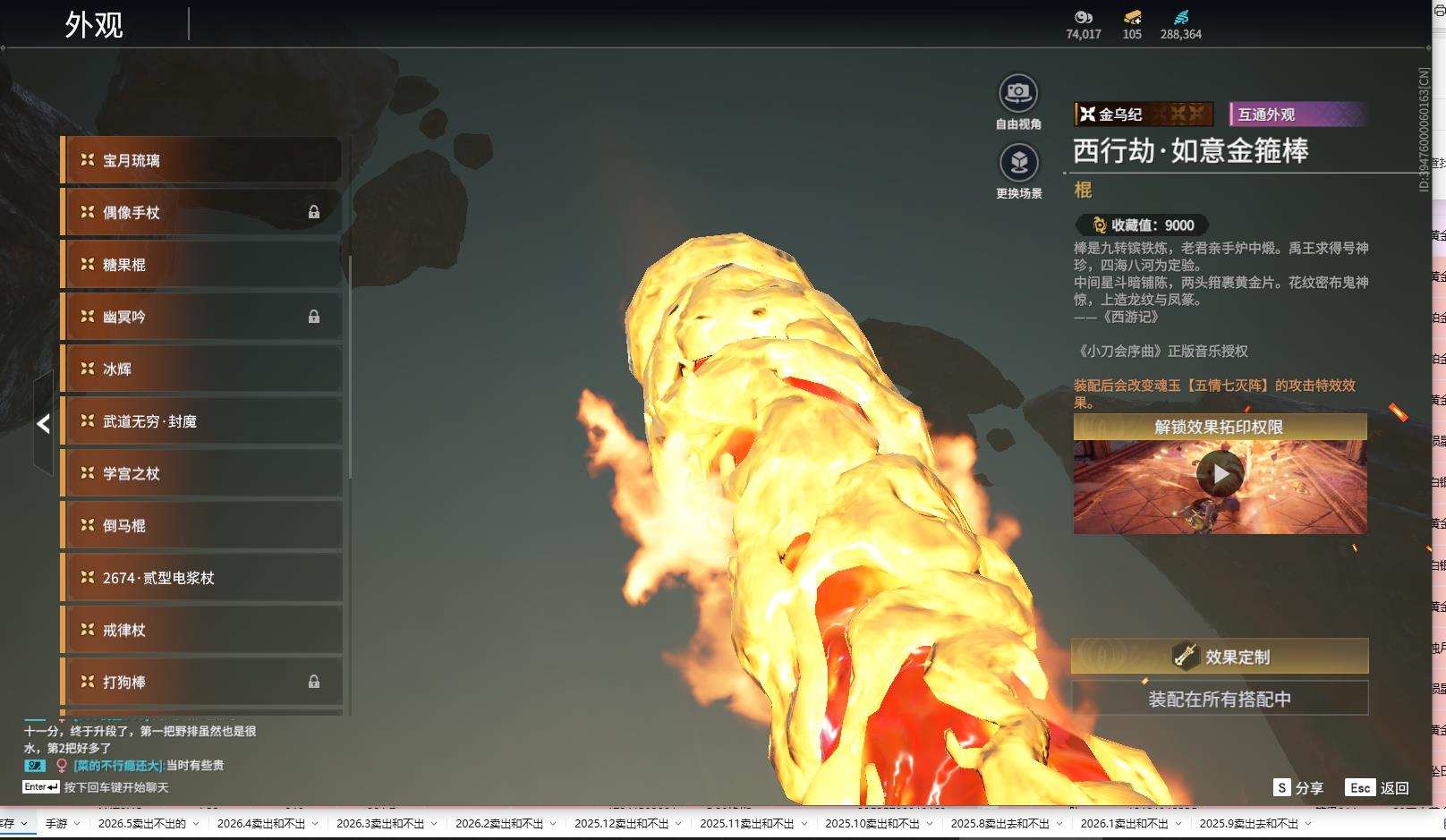This screenshot has width=1446, height=840.
Task: Open the 2025.10卖出和不出 sheet tab
Action: tap(872, 823)
